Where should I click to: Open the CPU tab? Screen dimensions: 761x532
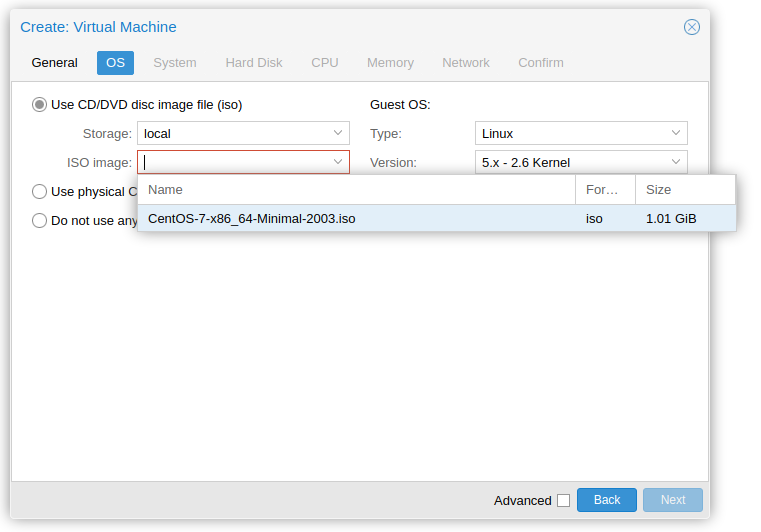[x=325, y=63]
